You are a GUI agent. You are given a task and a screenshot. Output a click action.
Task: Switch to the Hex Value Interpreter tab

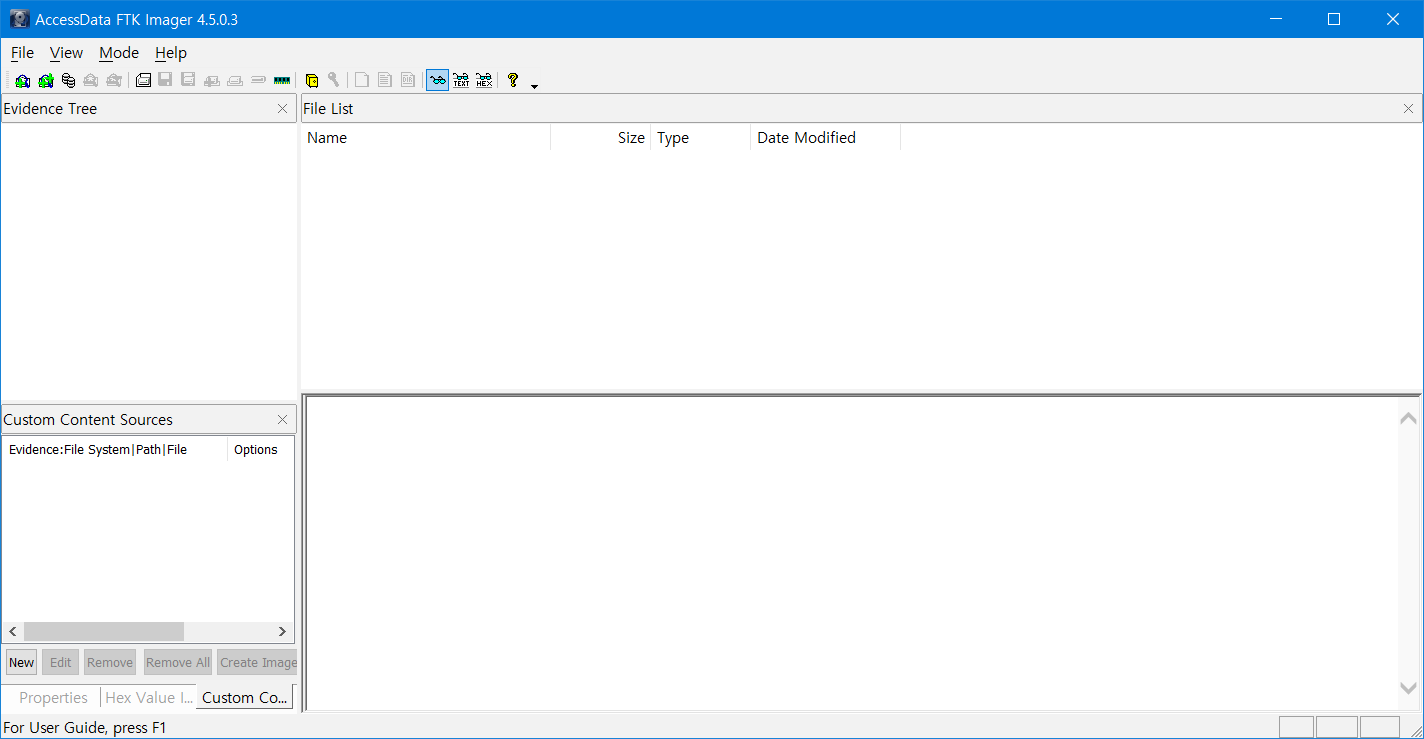[148, 698]
